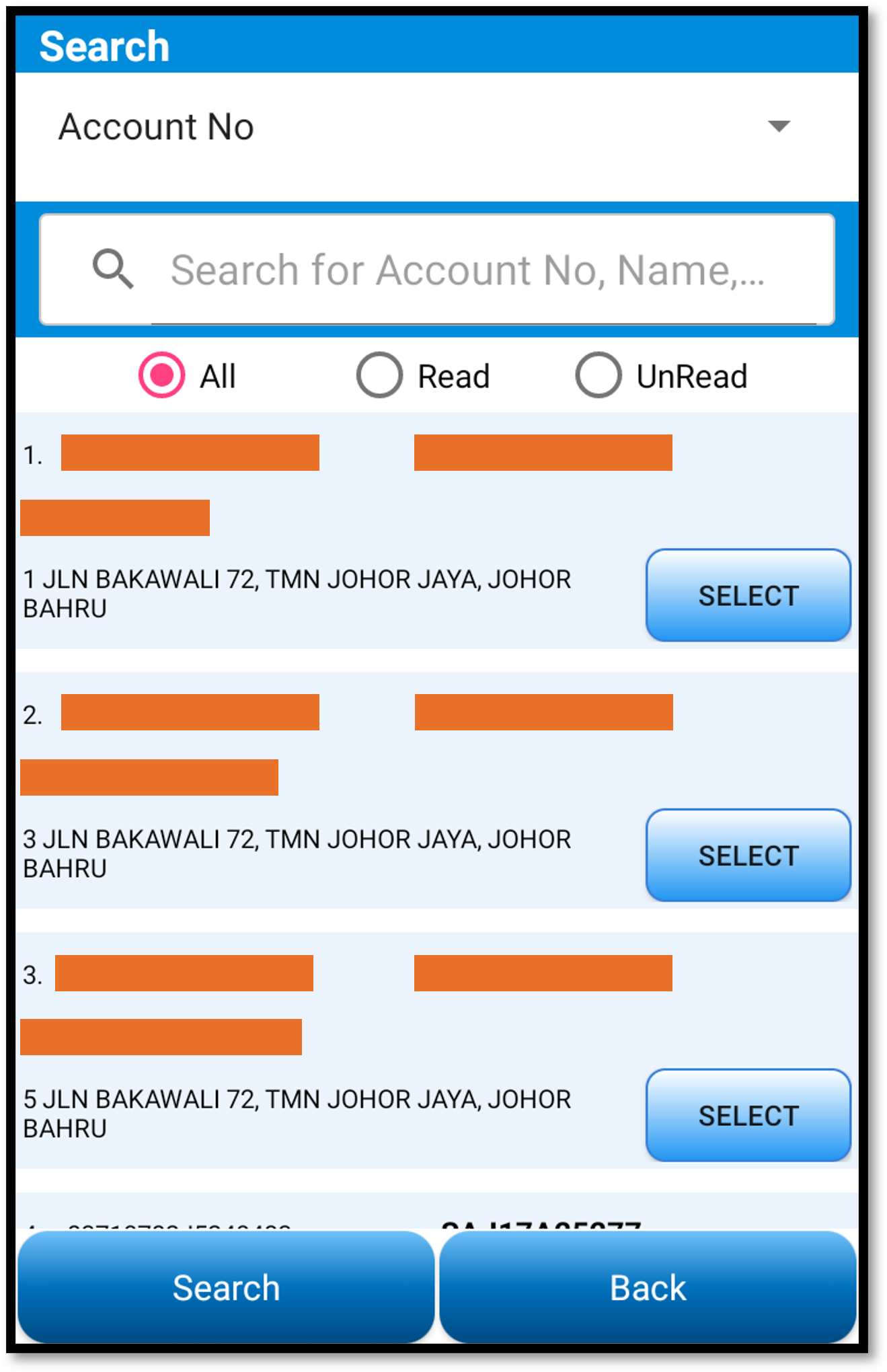Select entry 5 JLN BAKAWALI 72
887x1372 pixels.
click(x=748, y=1115)
